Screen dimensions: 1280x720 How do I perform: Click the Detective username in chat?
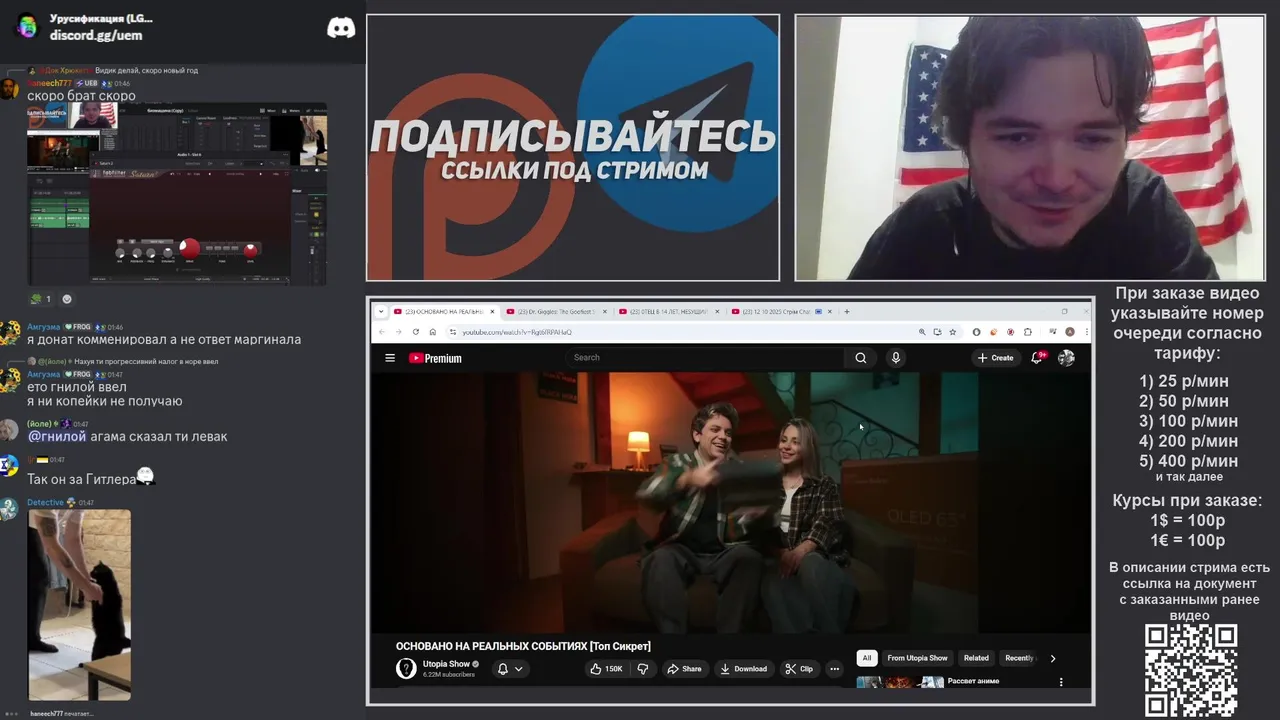click(x=45, y=502)
